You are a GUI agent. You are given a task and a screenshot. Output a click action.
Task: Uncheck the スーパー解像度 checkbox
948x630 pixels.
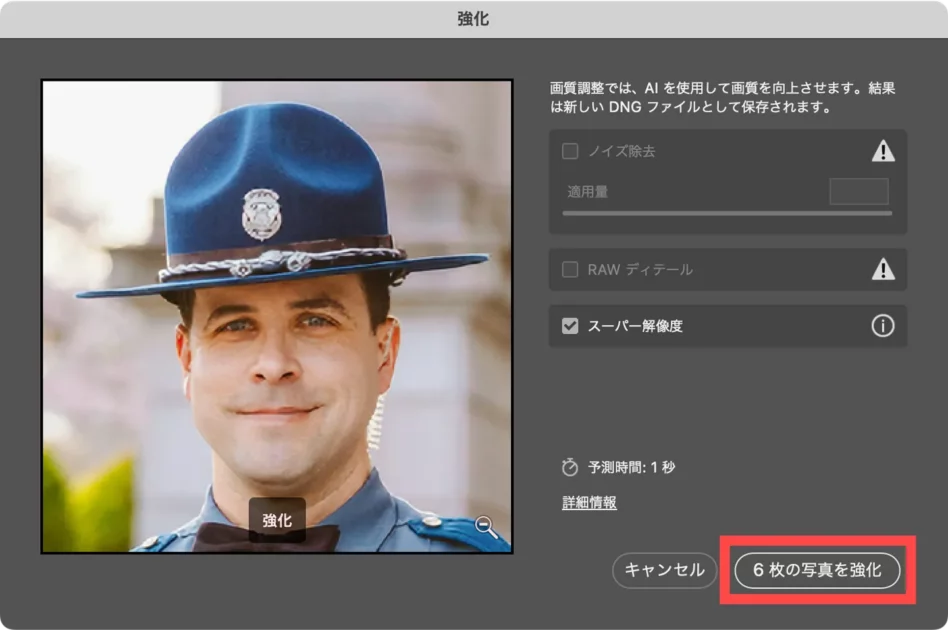coord(570,326)
